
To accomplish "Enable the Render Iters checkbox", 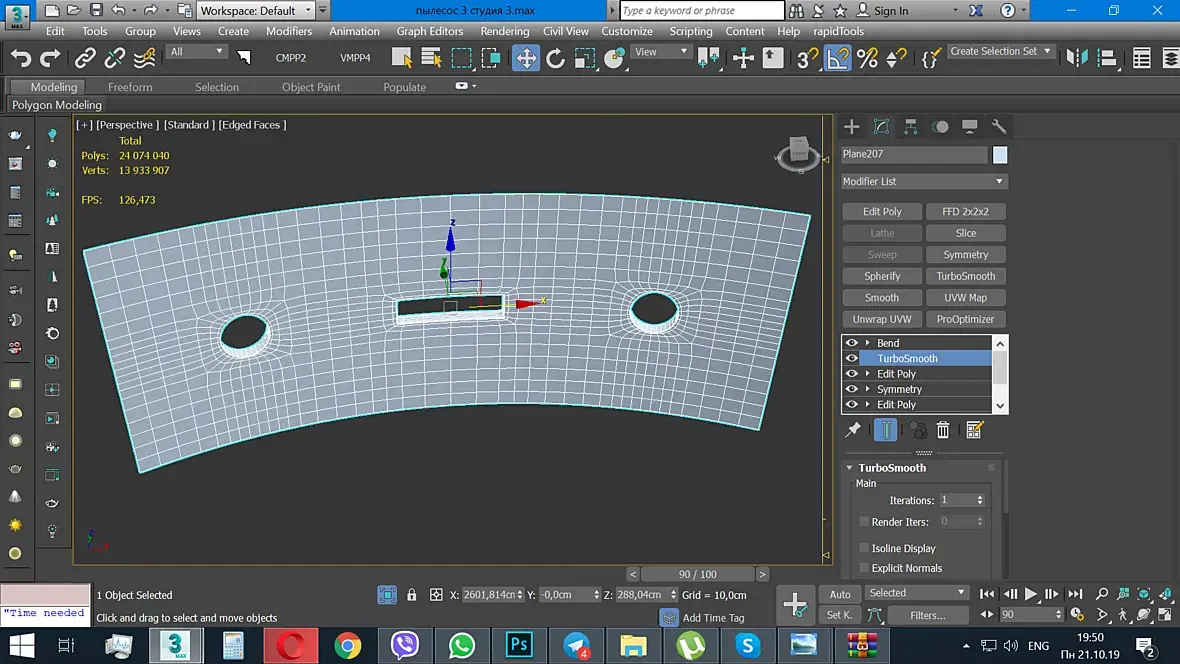I will point(864,522).
